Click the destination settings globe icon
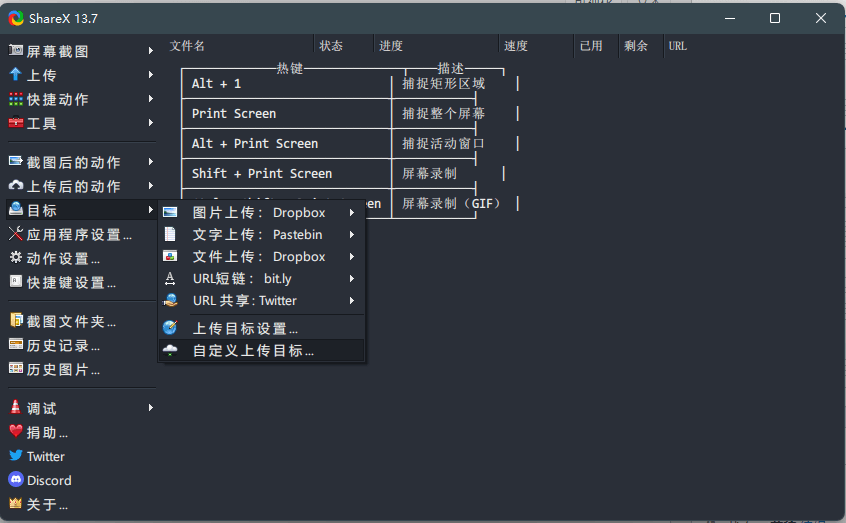The image size is (846, 523). pyautogui.click(x=170, y=327)
